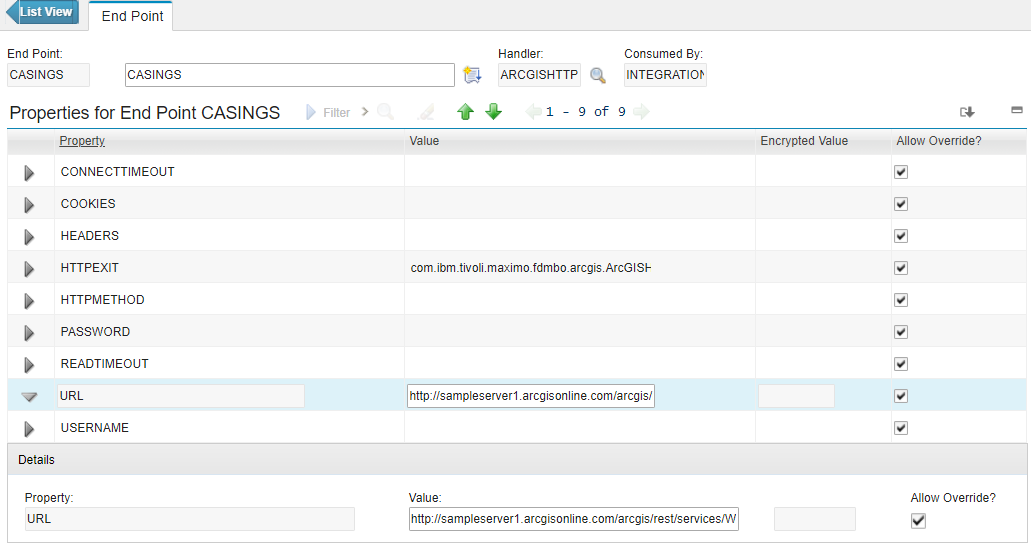Toggle Allow Override for URL row
1031x548 pixels.
pyautogui.click(x=901, y=395)
